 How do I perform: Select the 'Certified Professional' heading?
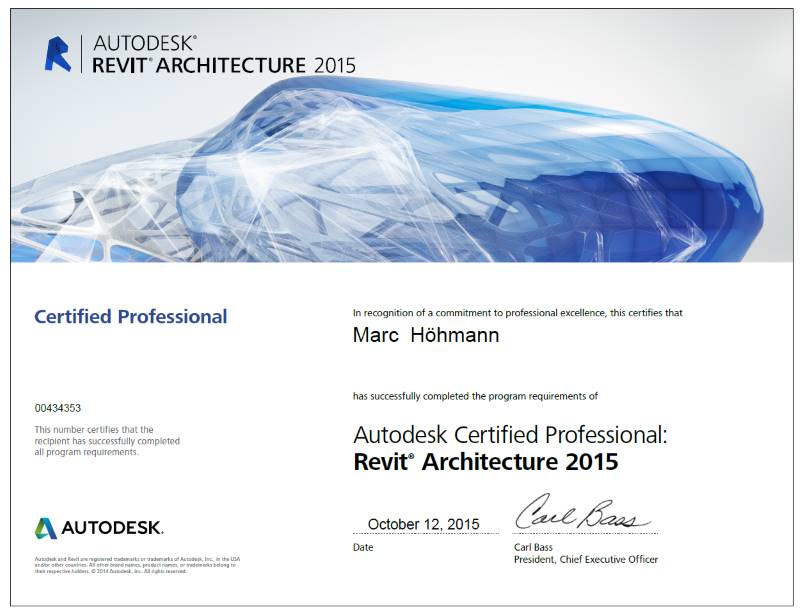(131, 316)
